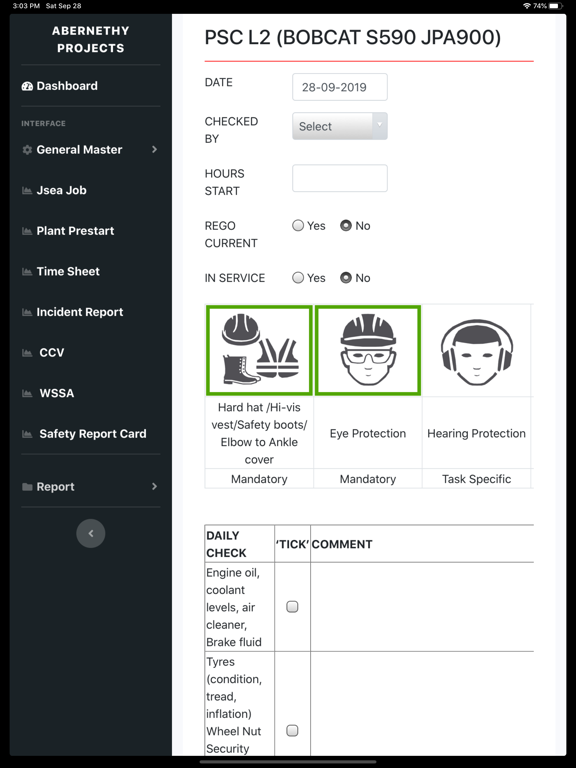Set In Service to No
Viewport: 576px width, 768px height.
346,278
